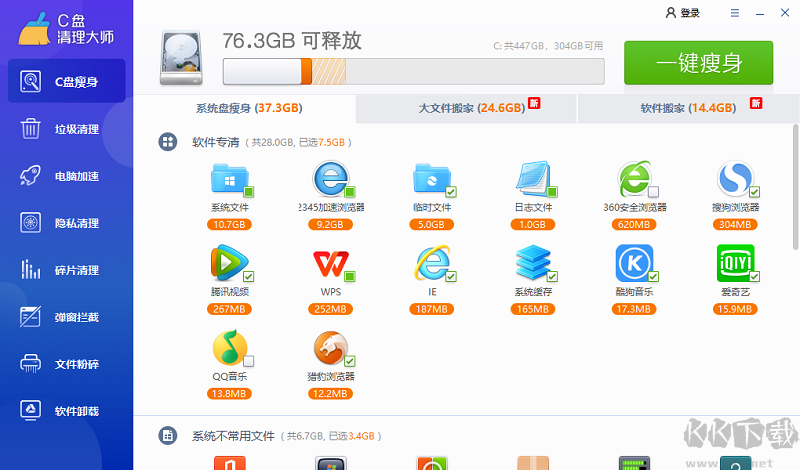Click the 620MB size badge
This screenshot has width=800, height=470.
[634, 225]
